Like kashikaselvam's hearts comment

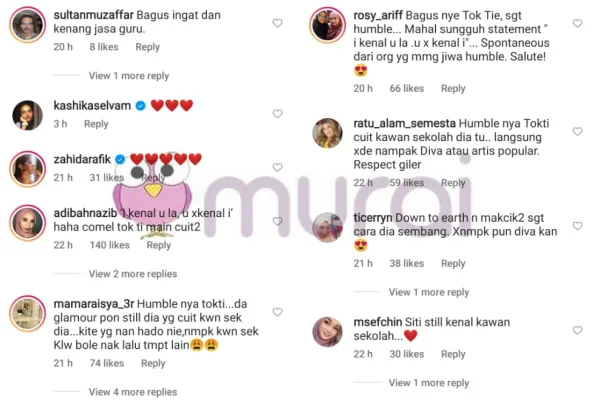277,114
